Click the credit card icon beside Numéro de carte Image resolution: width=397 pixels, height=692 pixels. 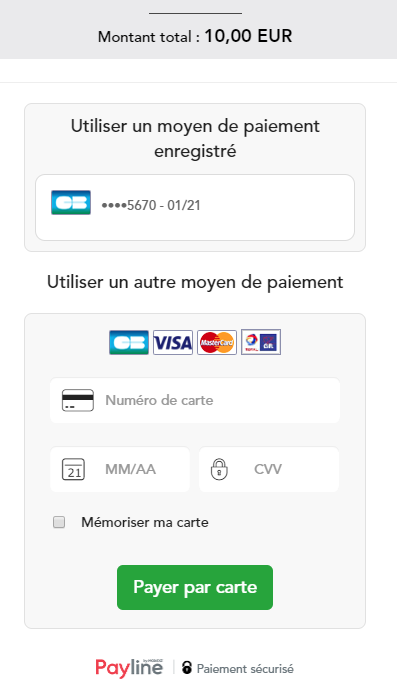[78, 400]
